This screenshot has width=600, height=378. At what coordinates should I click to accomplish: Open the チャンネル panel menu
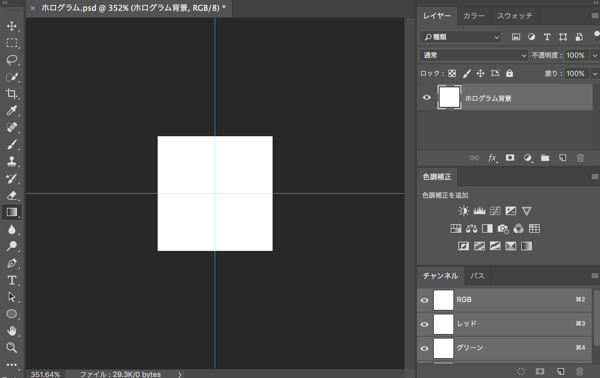coord(595,275)
